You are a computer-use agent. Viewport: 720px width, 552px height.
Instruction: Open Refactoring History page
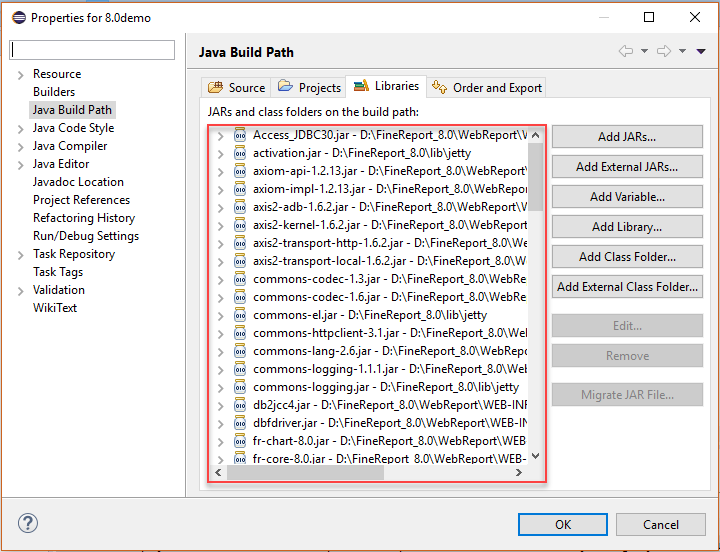pyautogui.click(x=84, y=218)
